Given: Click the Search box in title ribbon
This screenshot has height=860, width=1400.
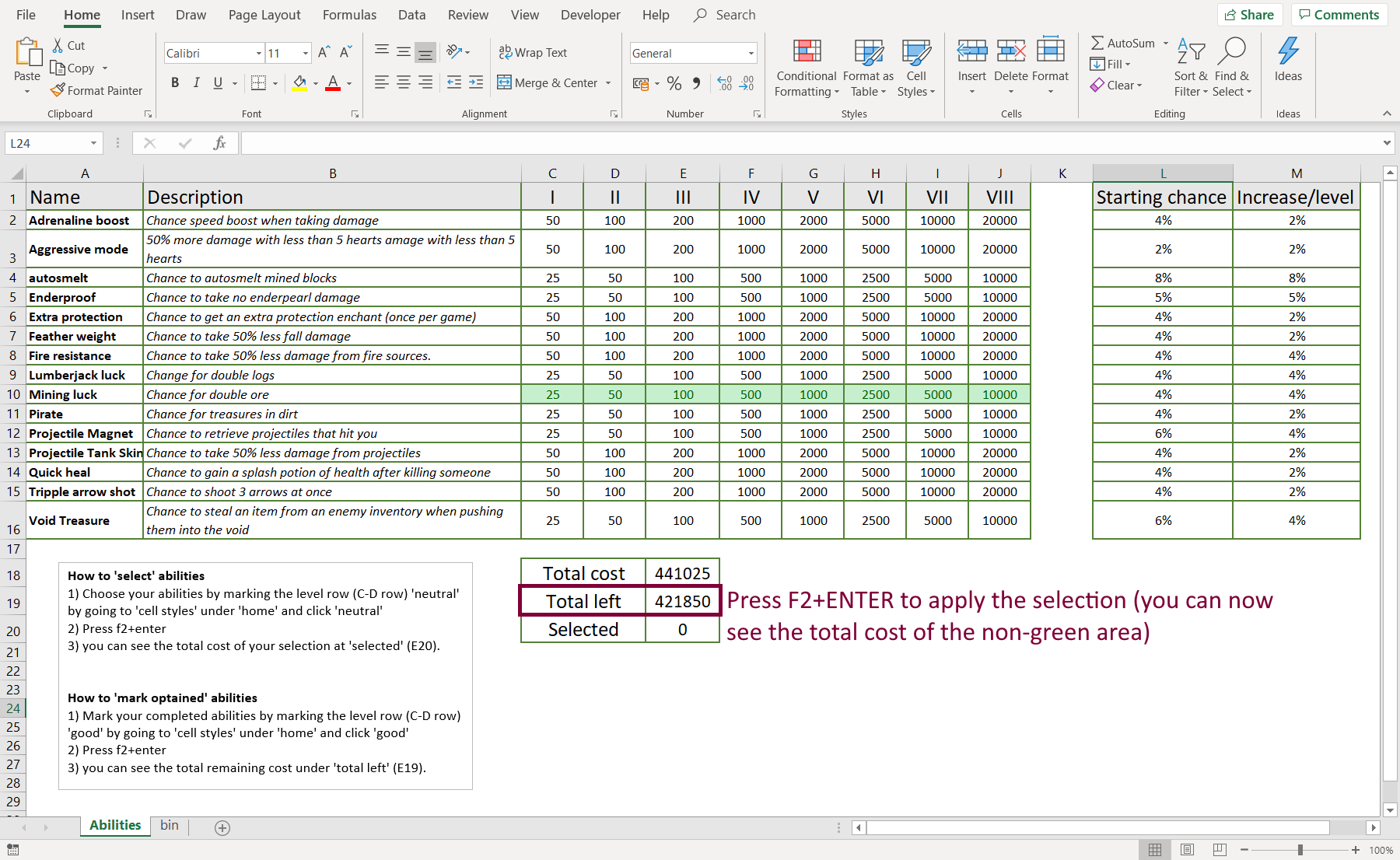Looking at the screenshot, I should [x=725, y=15].
